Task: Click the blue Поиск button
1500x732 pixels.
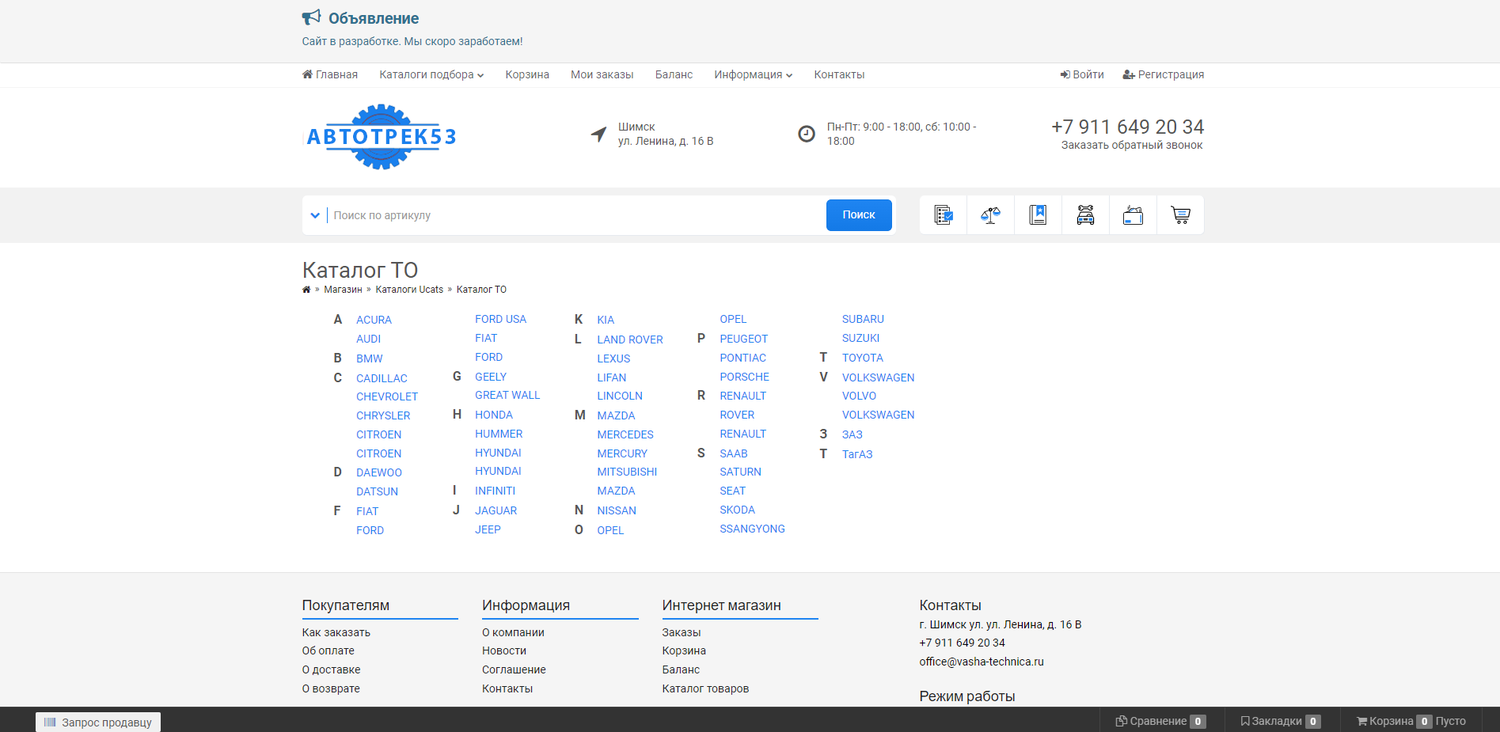Action: point(859,215)
